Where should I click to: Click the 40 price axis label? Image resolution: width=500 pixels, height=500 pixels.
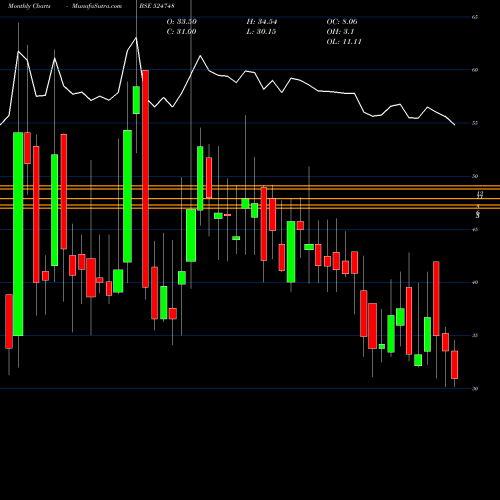tap(475, 282)
